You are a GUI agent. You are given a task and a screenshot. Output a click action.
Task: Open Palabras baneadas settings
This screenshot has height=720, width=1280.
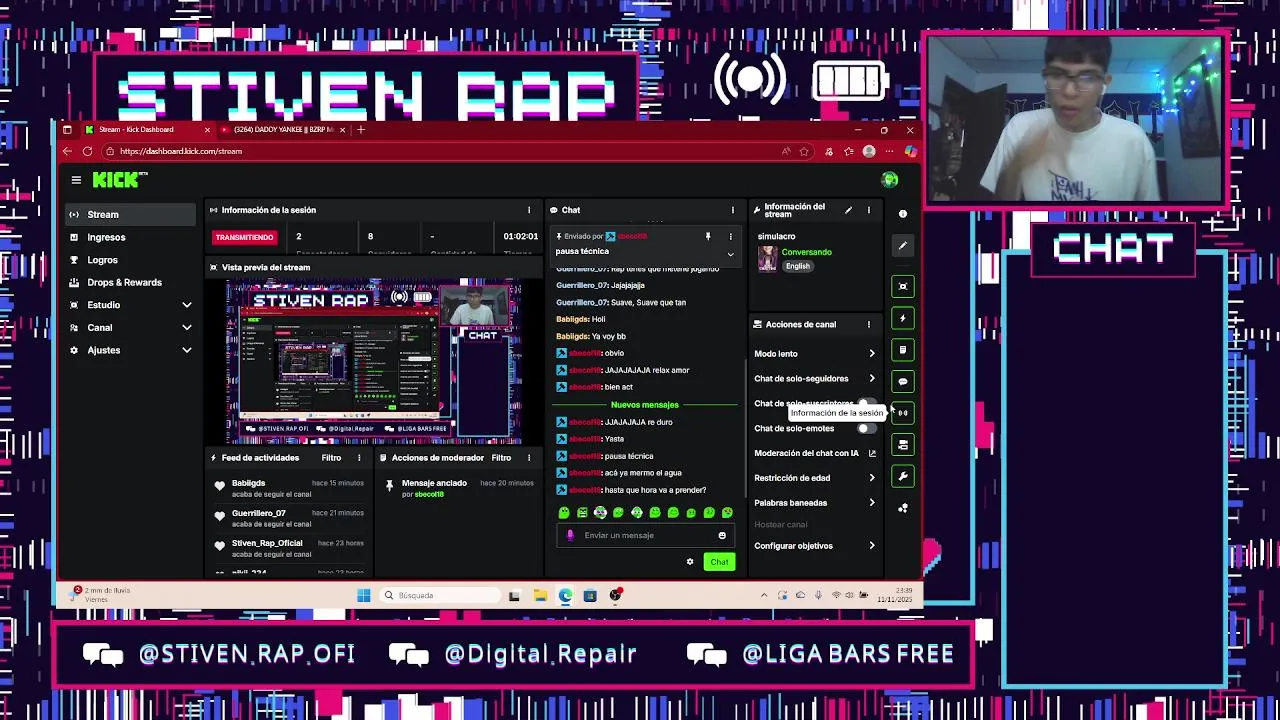pos(815,503)
